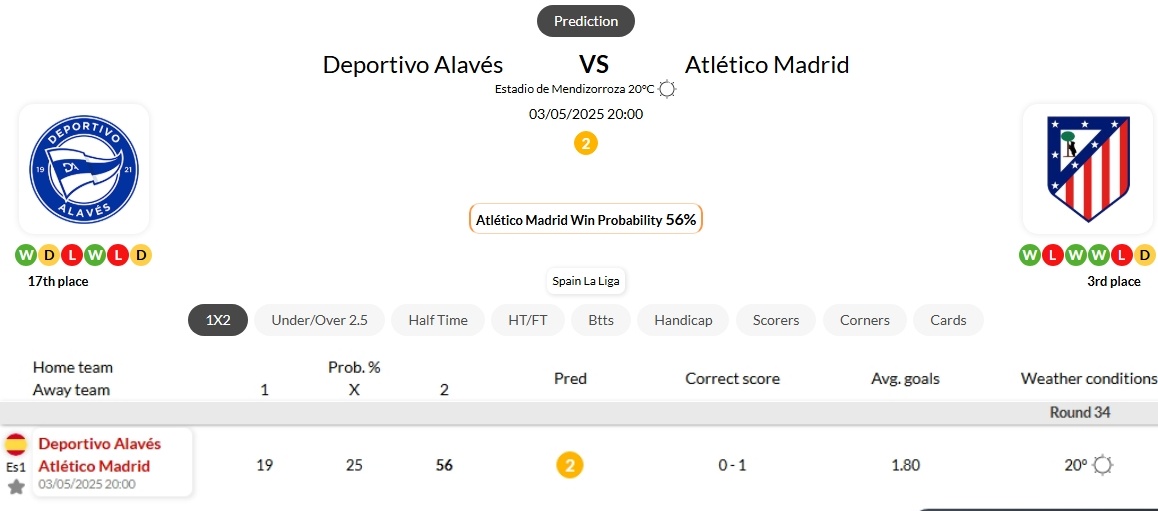Screen dimensions: 1158x511
Task: Click Atlético Madrid's last yellow D form badge
Action: tap(1144, 256)
